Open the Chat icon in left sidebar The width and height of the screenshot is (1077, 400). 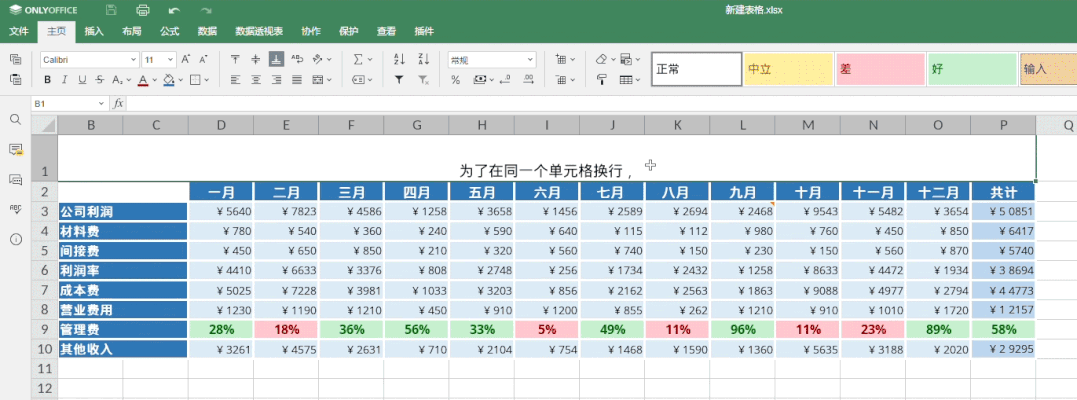click(15, 179)
